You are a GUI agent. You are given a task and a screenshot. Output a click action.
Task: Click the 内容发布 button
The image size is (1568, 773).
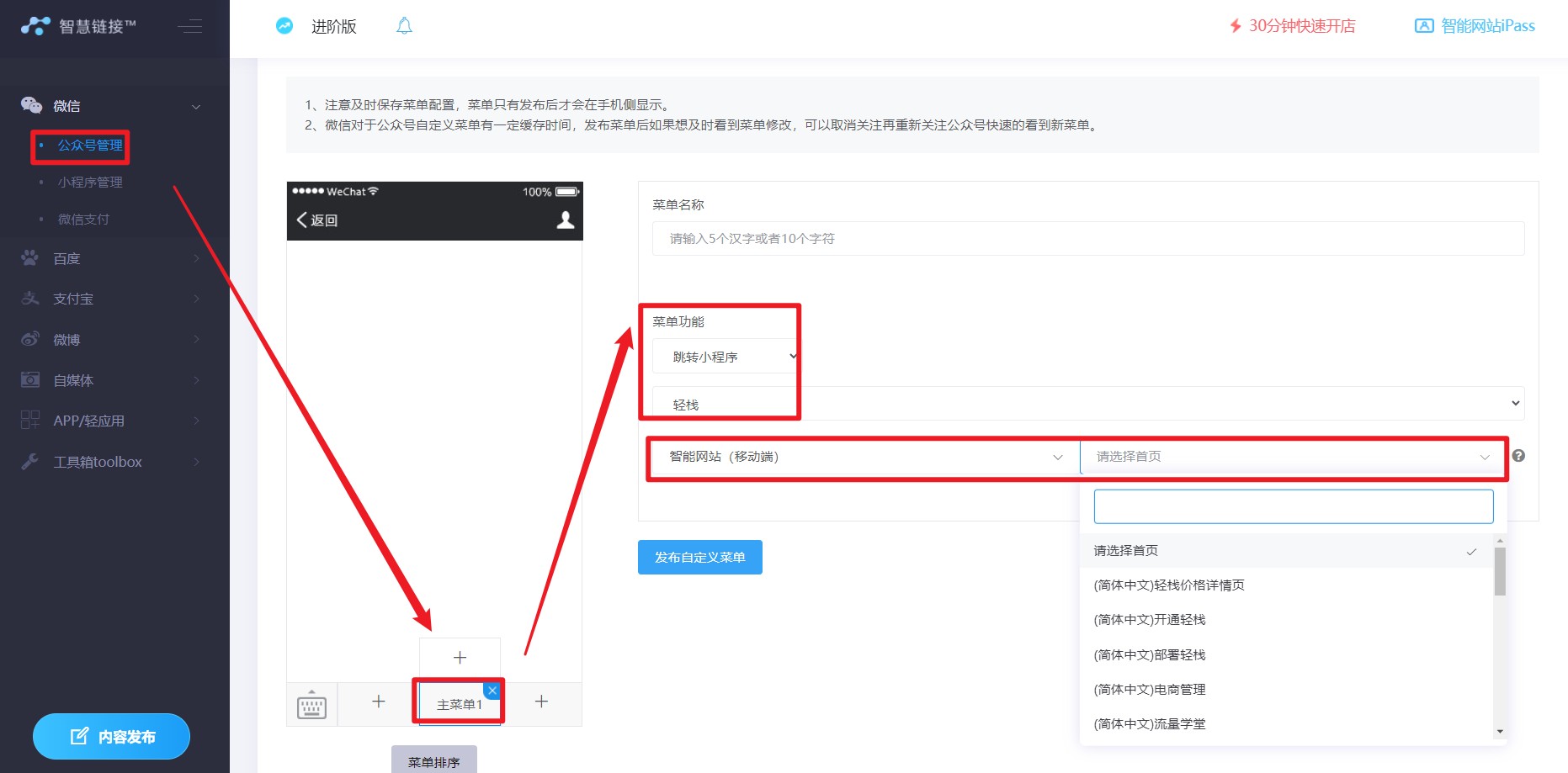point(111,737)
